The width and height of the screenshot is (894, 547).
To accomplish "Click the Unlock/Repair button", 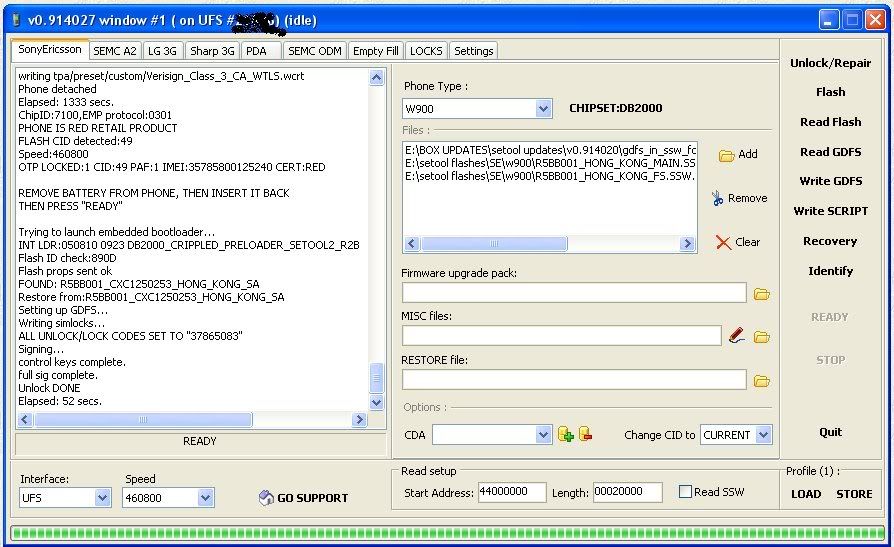I will (x=830, y=63).
